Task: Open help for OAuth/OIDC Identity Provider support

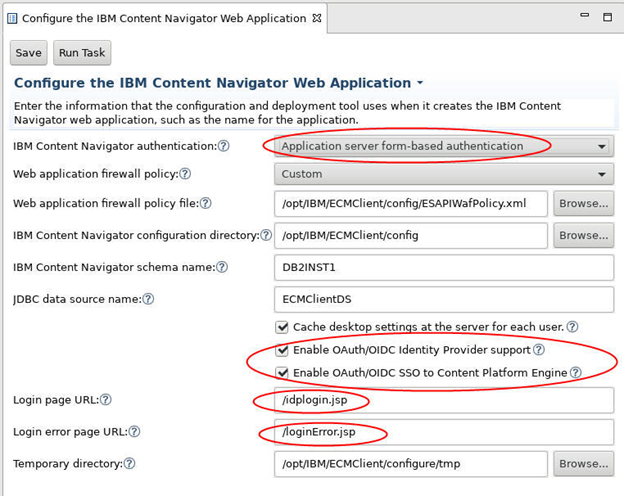Action: 539,350
